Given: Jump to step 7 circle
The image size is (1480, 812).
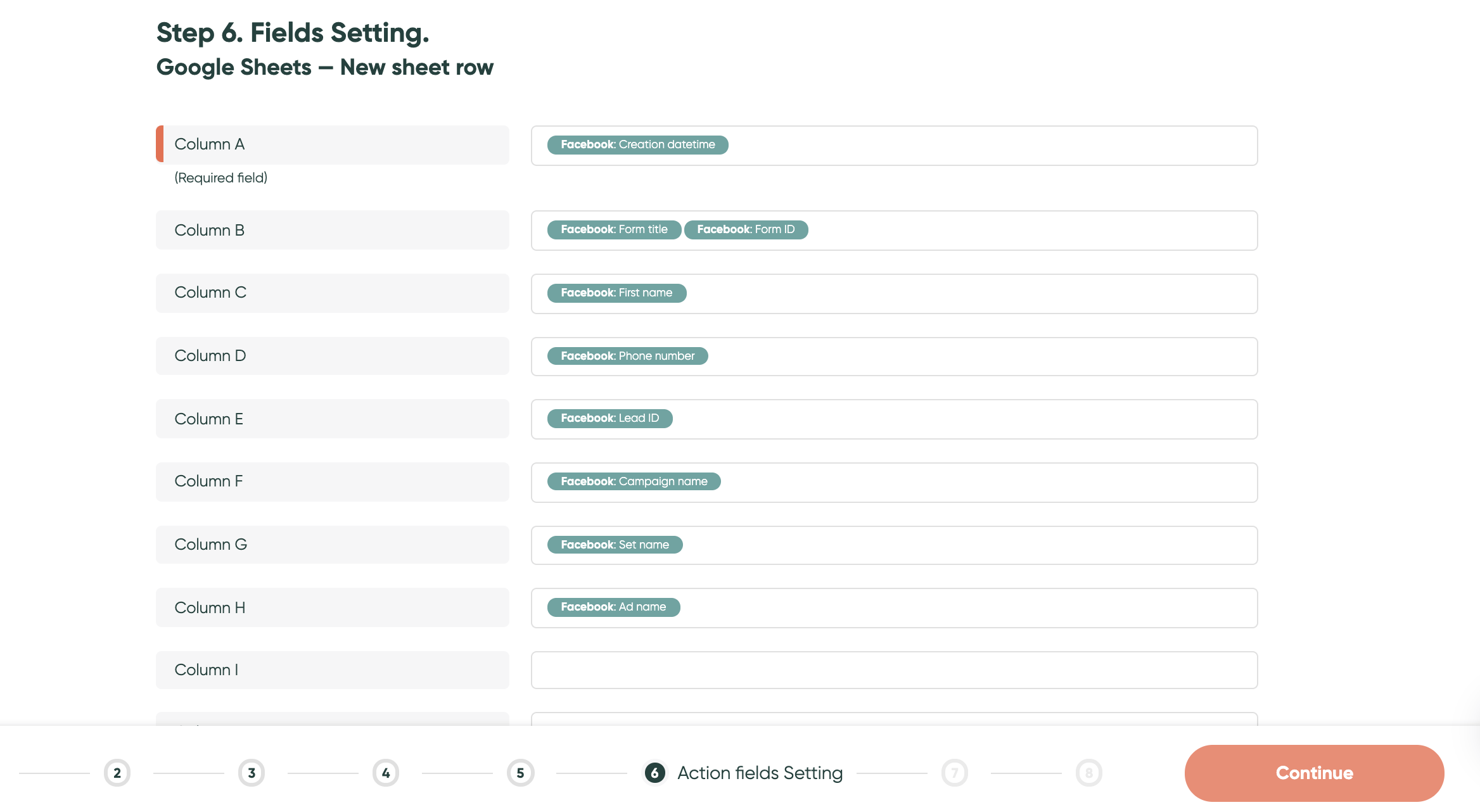Looking at the screenshot, I should pyautogui.click(x=955, y=773).
